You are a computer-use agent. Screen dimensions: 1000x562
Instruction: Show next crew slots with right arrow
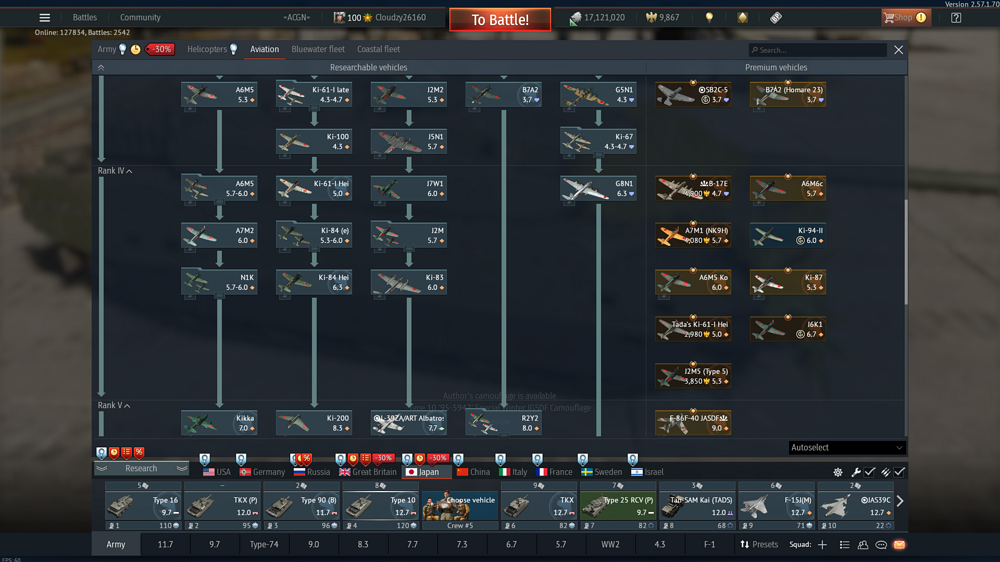coord(900,501)
